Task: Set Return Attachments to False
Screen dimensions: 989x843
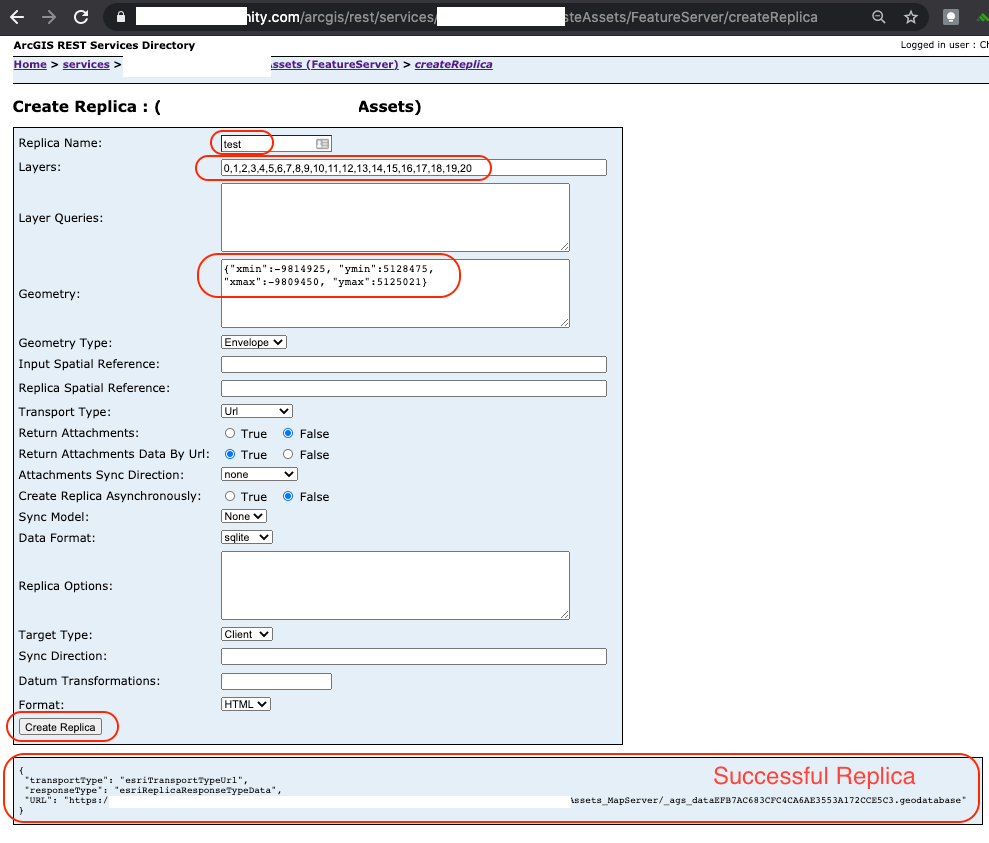Action: click(x=288, y=433)
